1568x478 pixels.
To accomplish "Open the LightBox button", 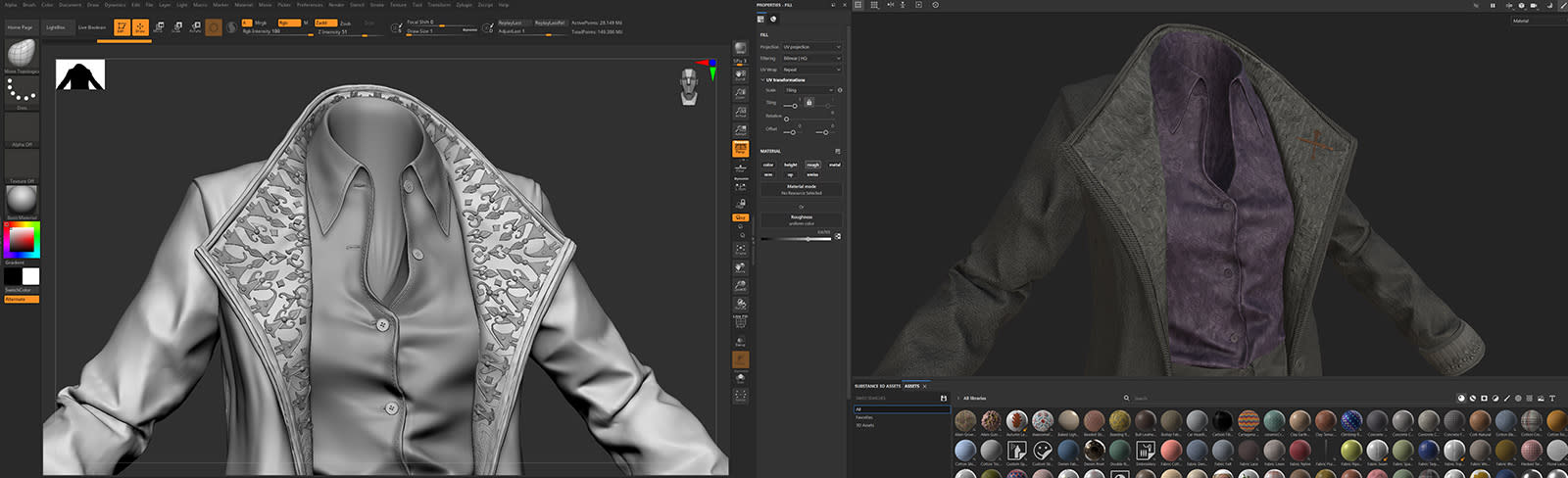I will [56, 27].
